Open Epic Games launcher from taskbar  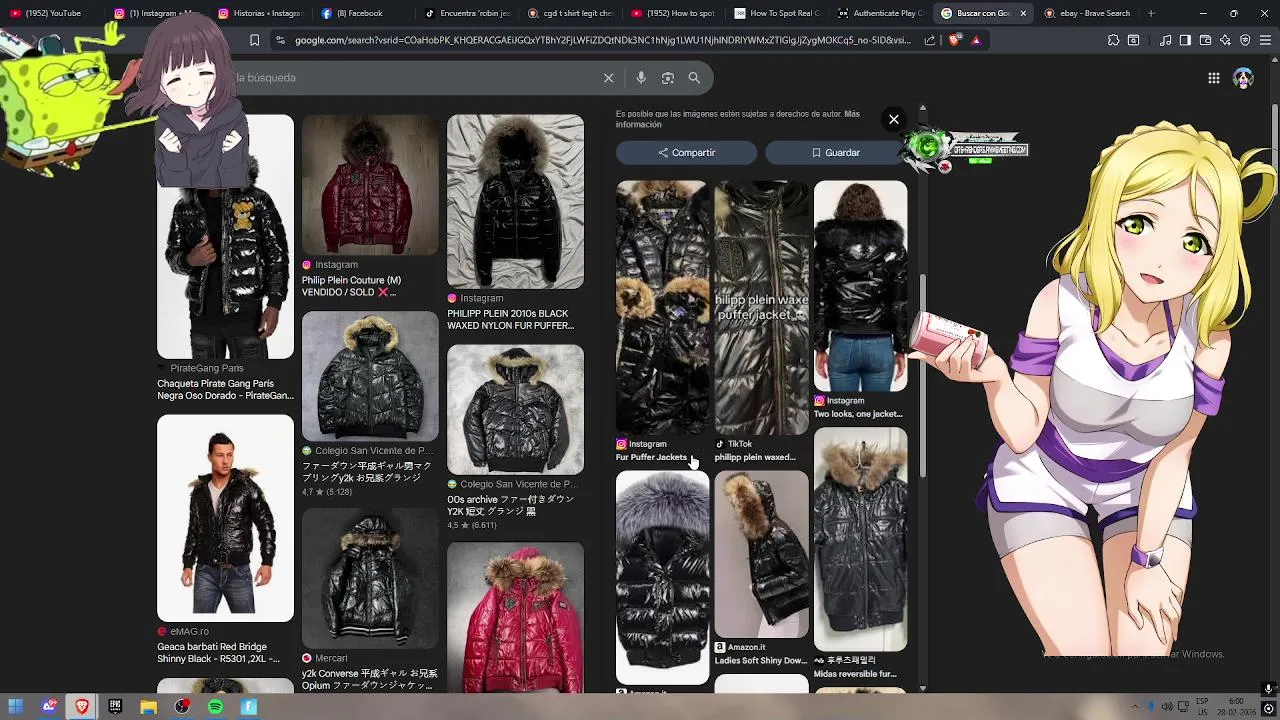click(115, 707)
